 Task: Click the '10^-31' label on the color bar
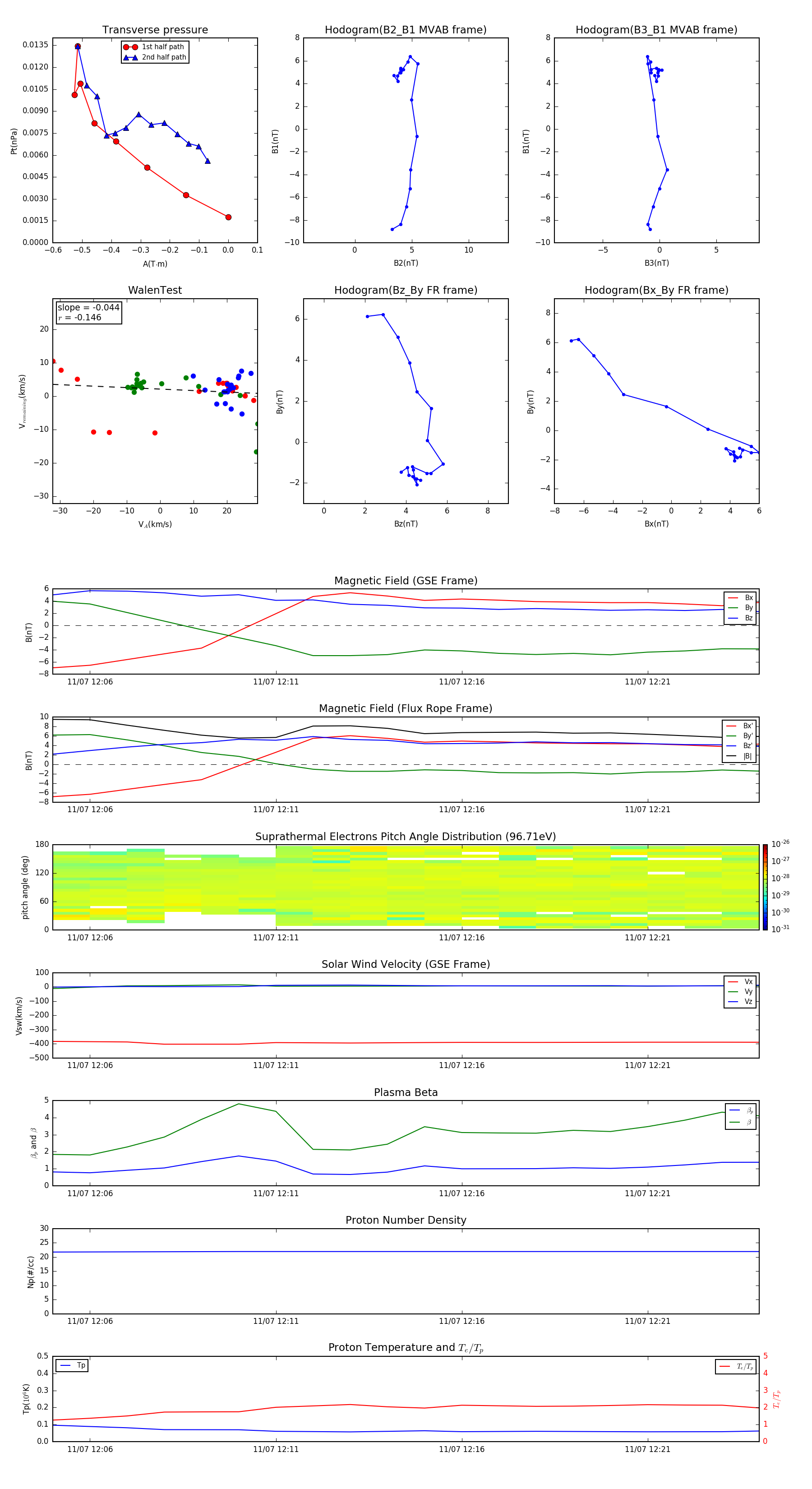780,929
